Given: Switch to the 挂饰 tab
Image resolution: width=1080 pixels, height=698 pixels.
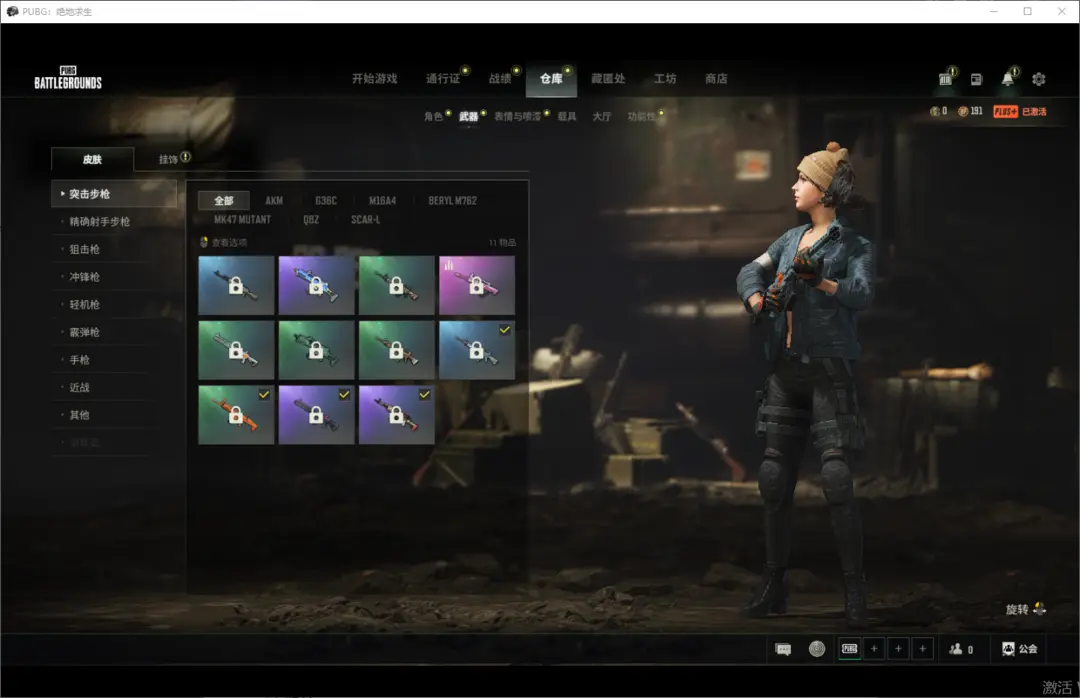Looking at the screenshot, I should pos(168,159).
